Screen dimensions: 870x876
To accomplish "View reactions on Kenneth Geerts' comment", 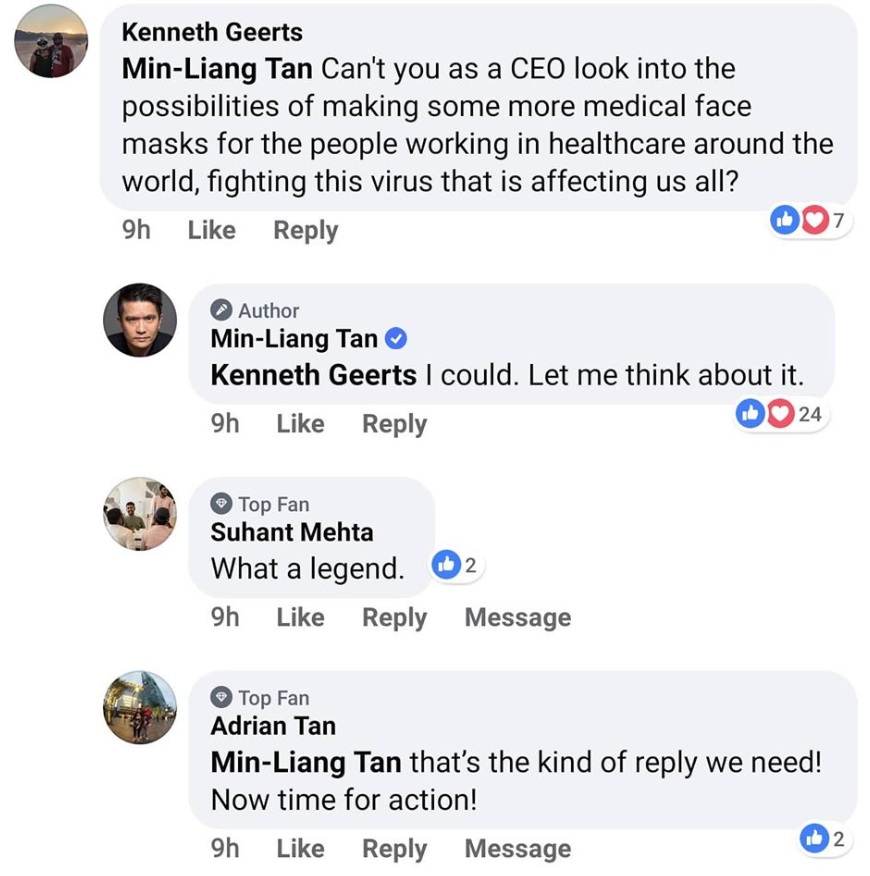I will click(x=810, y=221).
